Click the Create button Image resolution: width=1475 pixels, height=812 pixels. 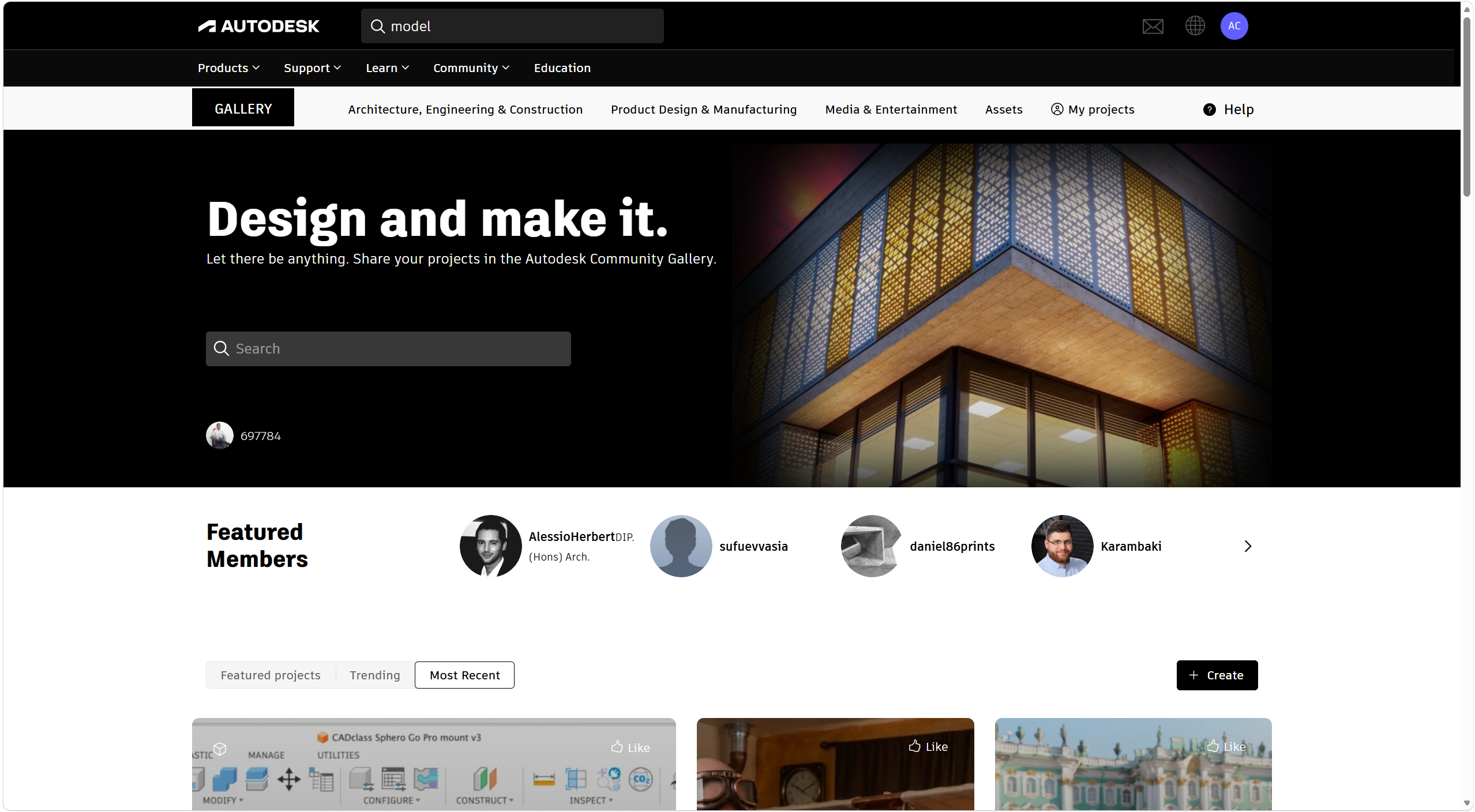coord(1217,675)
